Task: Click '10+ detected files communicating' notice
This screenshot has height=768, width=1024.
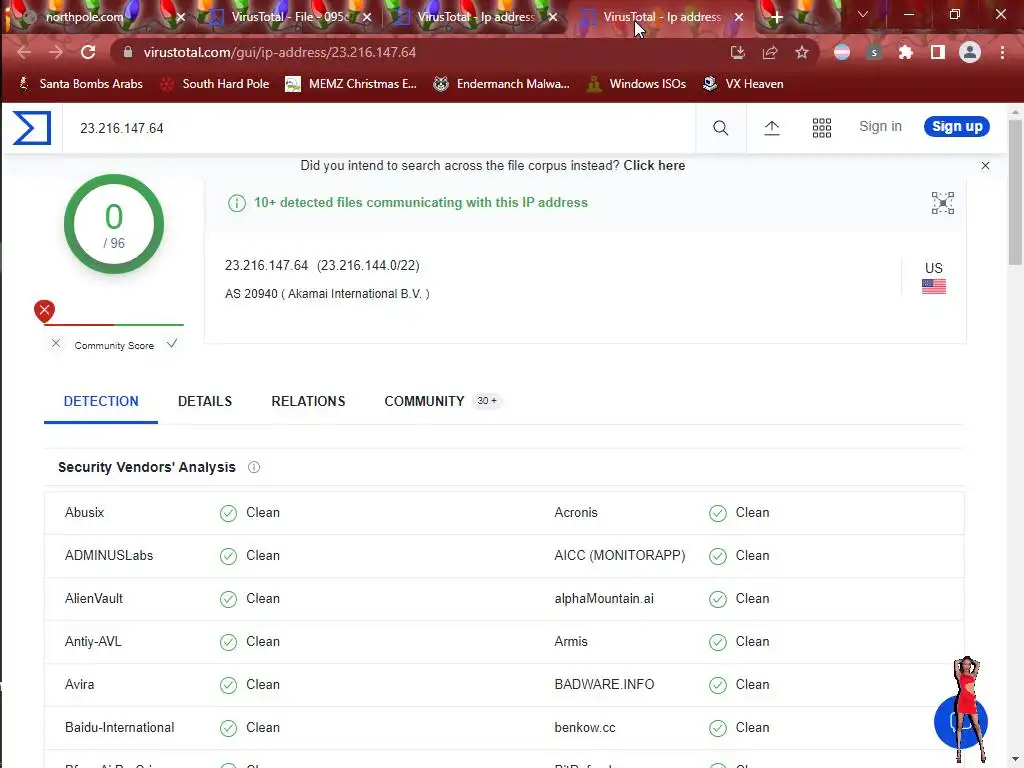Action: click(x=421, y=202)
